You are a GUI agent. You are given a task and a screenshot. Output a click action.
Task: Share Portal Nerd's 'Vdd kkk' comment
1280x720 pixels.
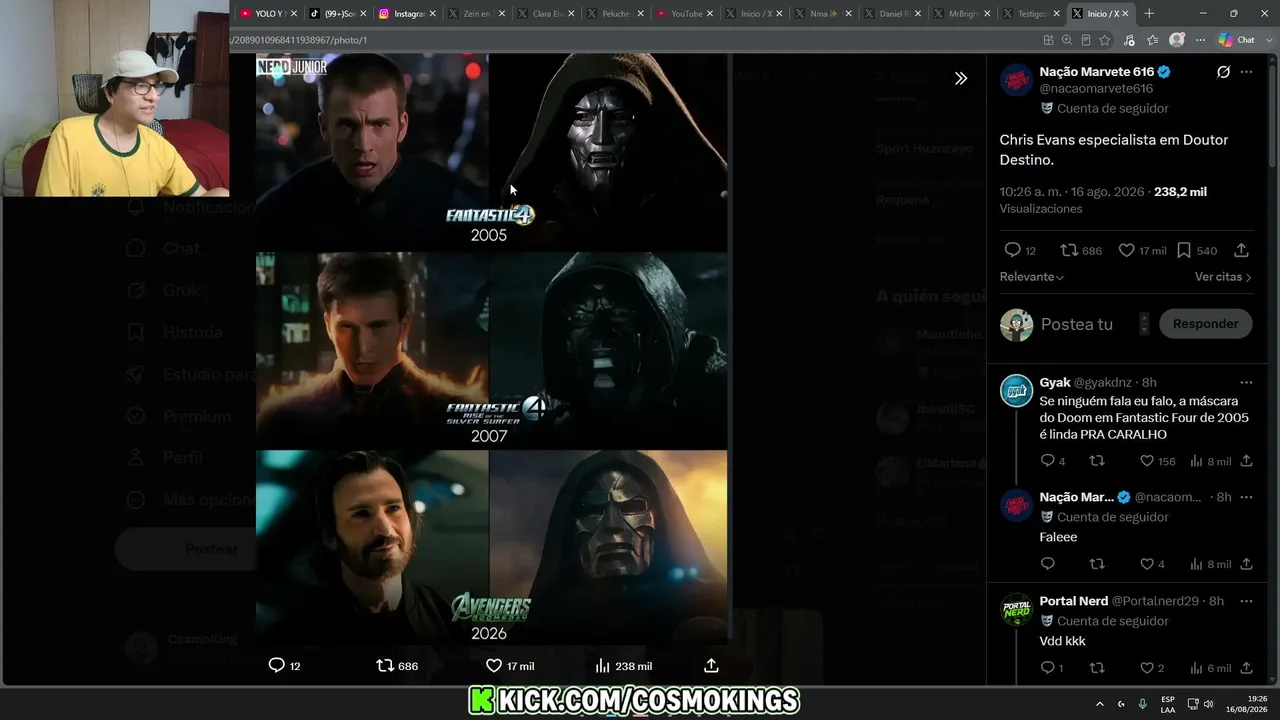[1246, 668]
